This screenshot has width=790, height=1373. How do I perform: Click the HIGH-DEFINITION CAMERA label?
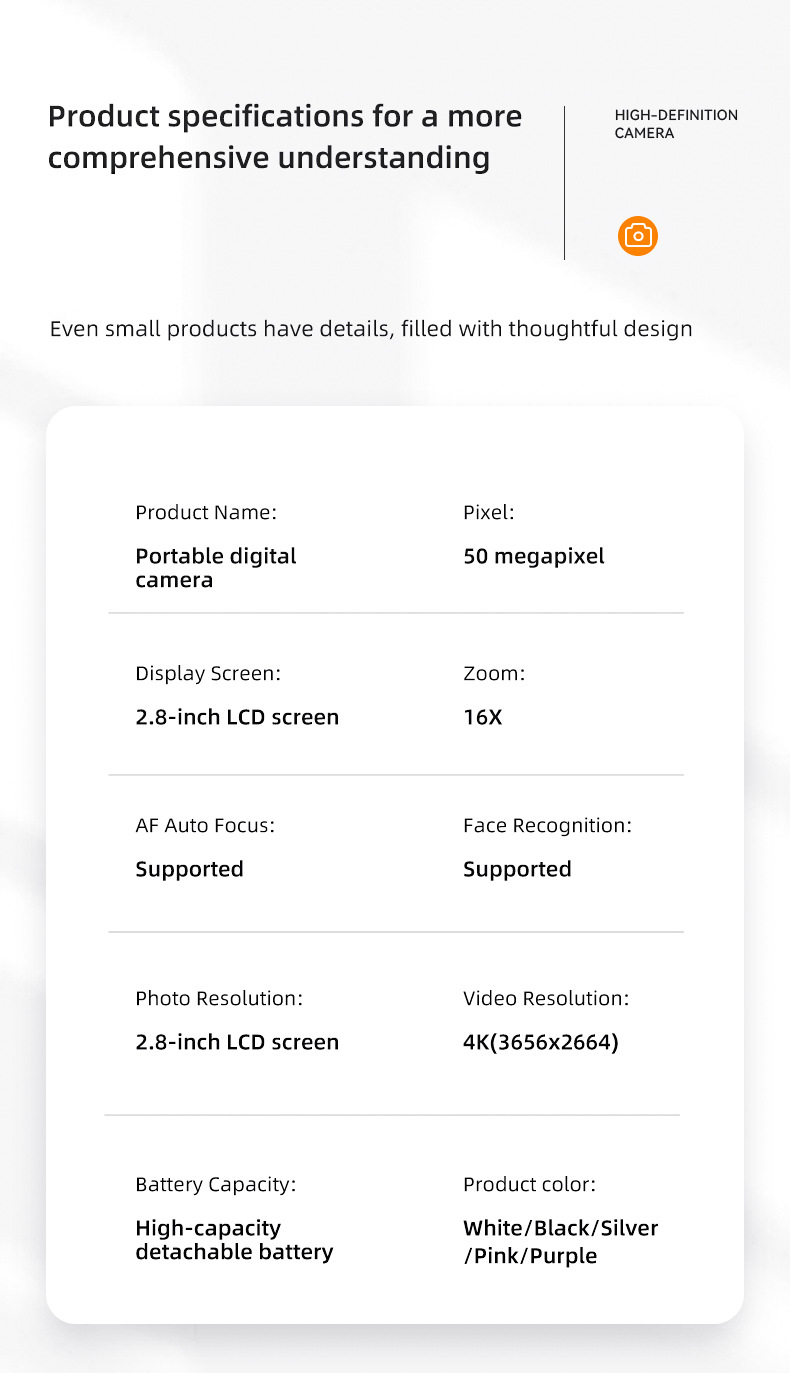point(676,124)
